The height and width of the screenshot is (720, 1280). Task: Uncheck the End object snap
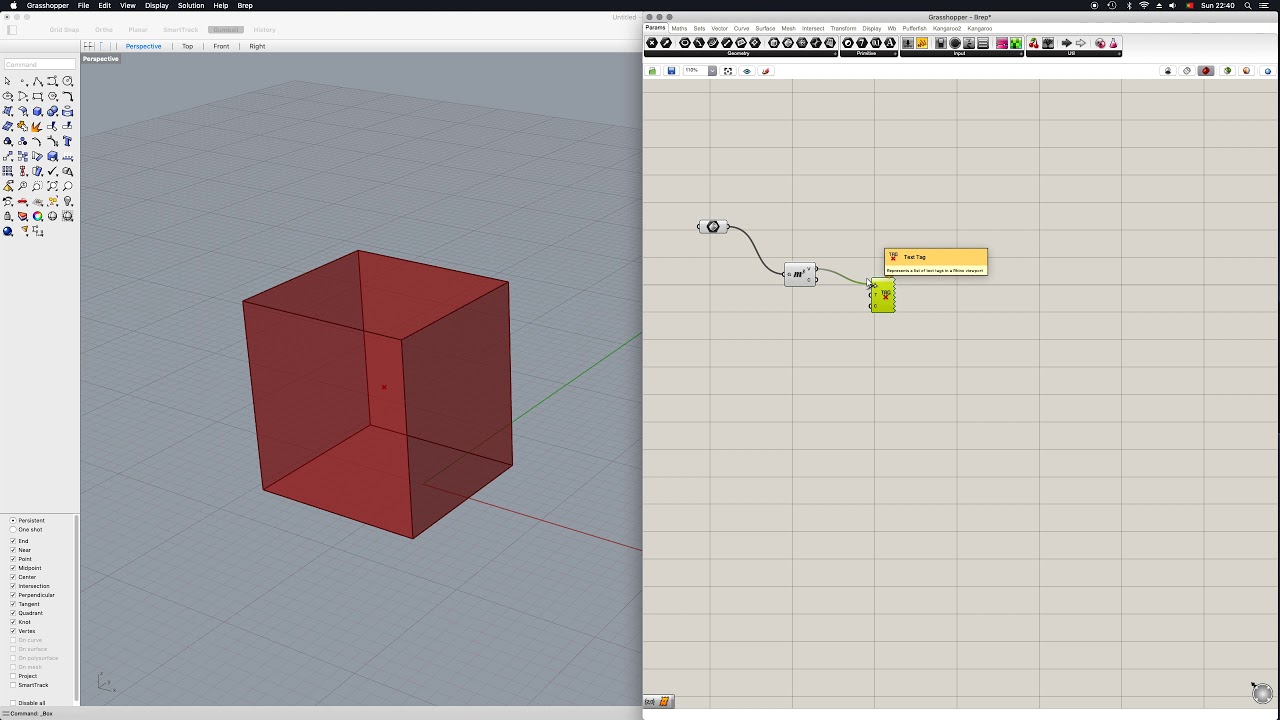click(x=13, y=541)
